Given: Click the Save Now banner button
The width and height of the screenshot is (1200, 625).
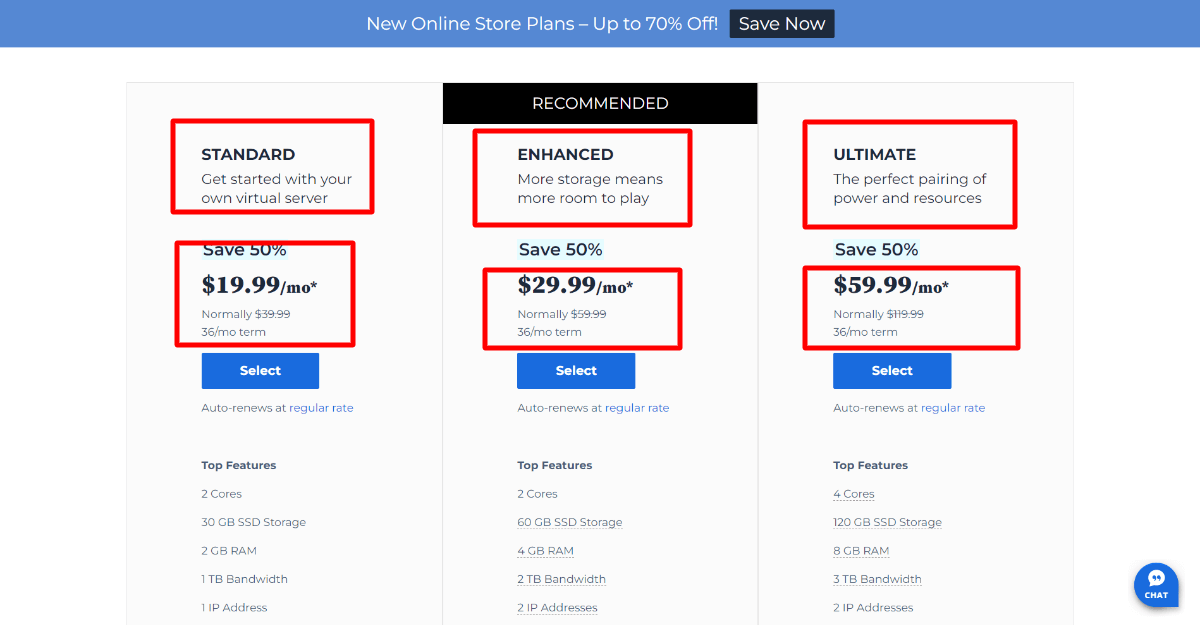Looking at the screenshot, I should pos(781,24).
